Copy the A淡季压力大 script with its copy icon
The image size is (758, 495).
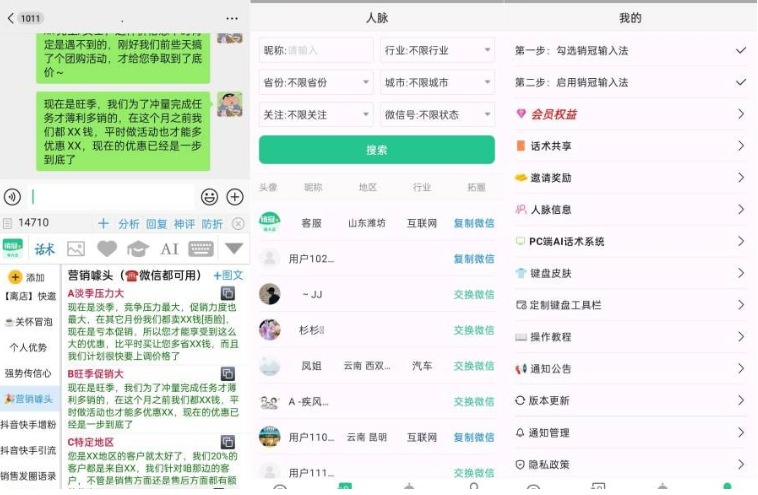coord(228,293)
